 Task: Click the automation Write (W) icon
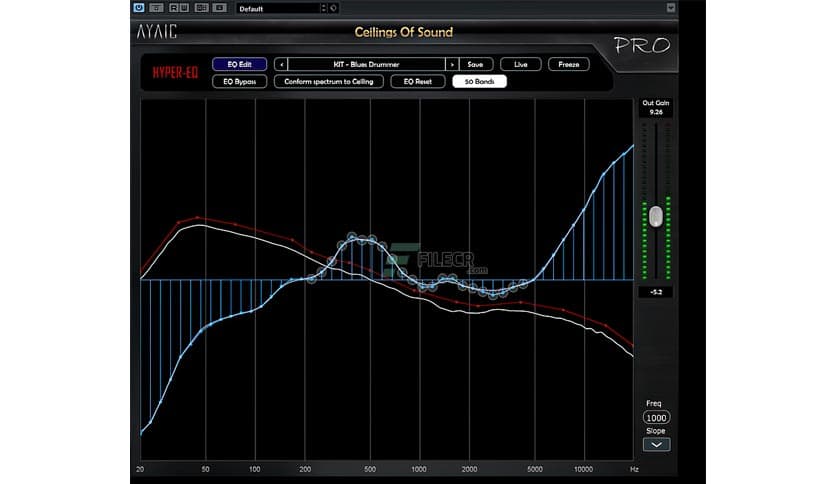tap(184, 7)
